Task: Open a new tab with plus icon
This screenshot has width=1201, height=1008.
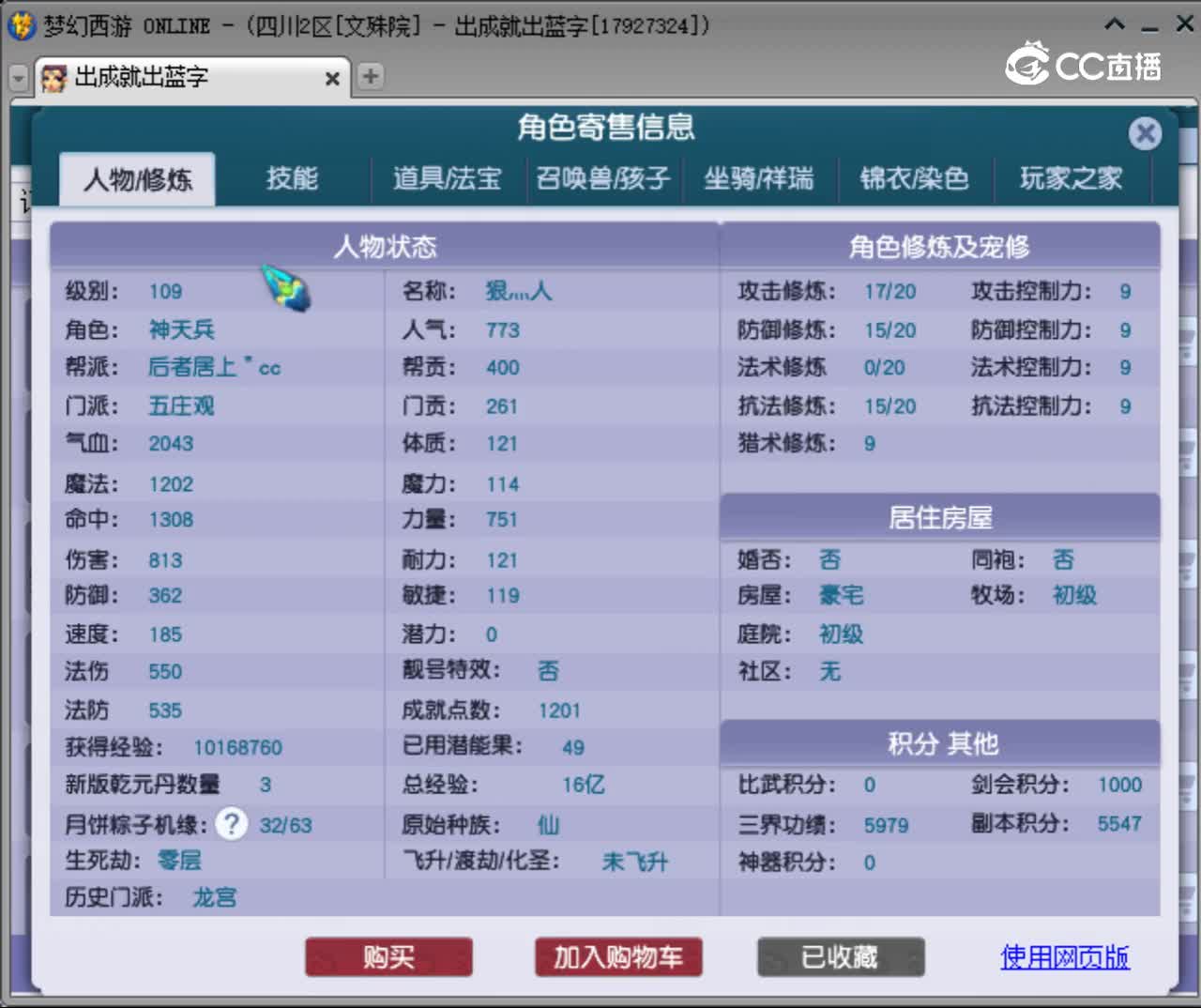Action: point(371,76)
